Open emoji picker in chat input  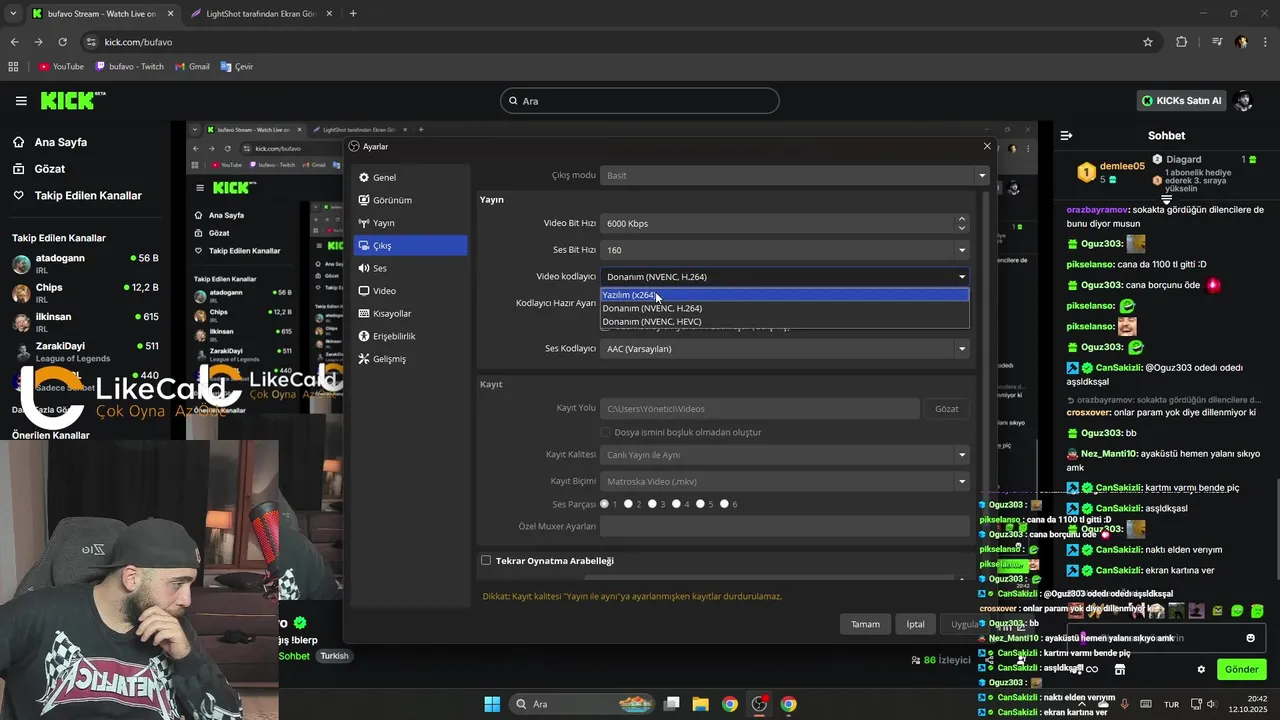tap(1250, 638)
